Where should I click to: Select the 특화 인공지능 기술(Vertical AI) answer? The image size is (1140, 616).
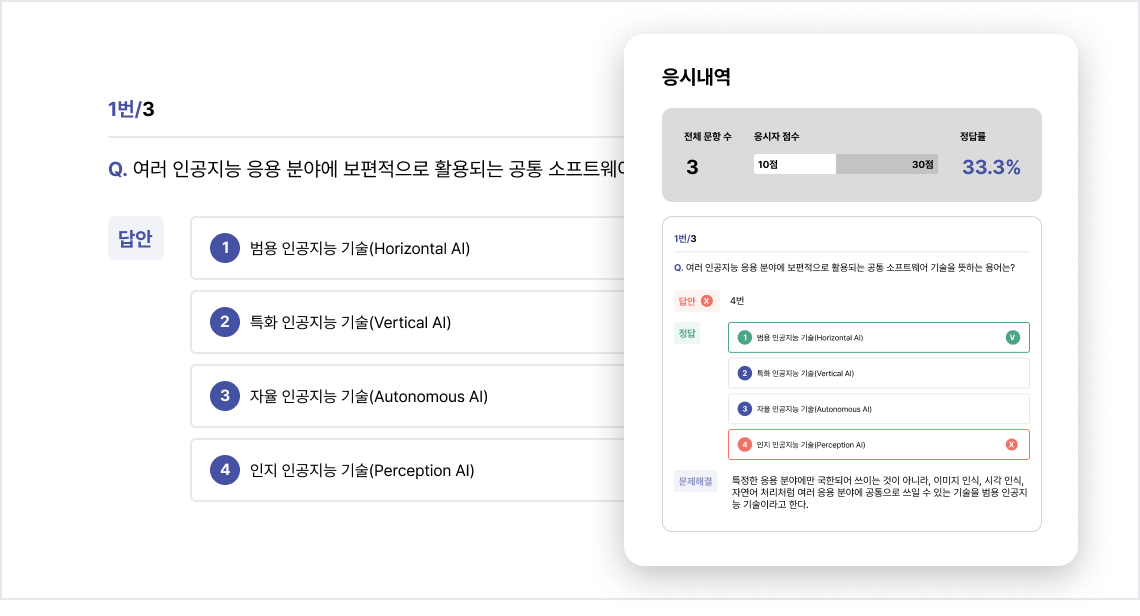400,322
